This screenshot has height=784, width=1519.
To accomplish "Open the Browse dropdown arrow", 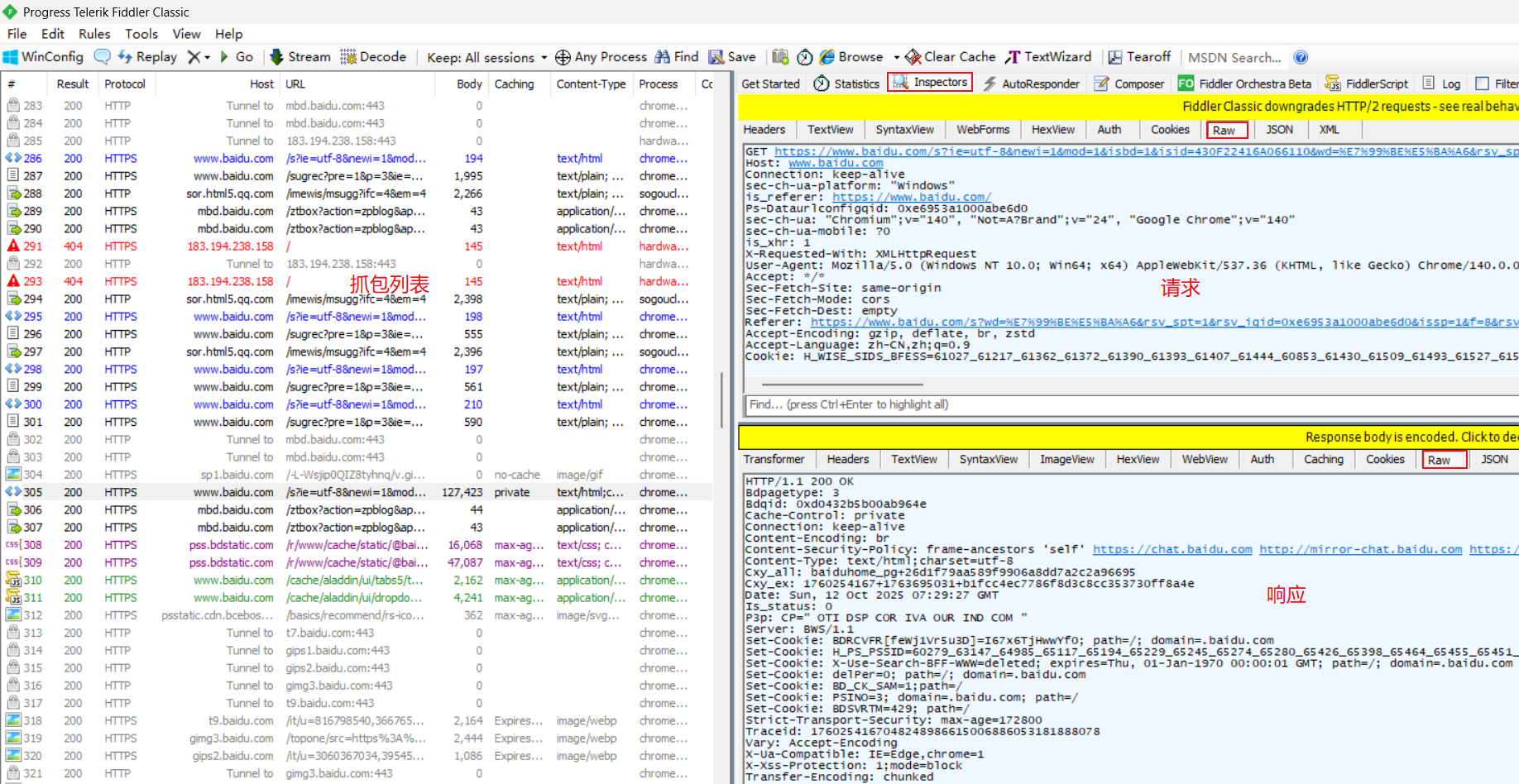I will (897, 57).
